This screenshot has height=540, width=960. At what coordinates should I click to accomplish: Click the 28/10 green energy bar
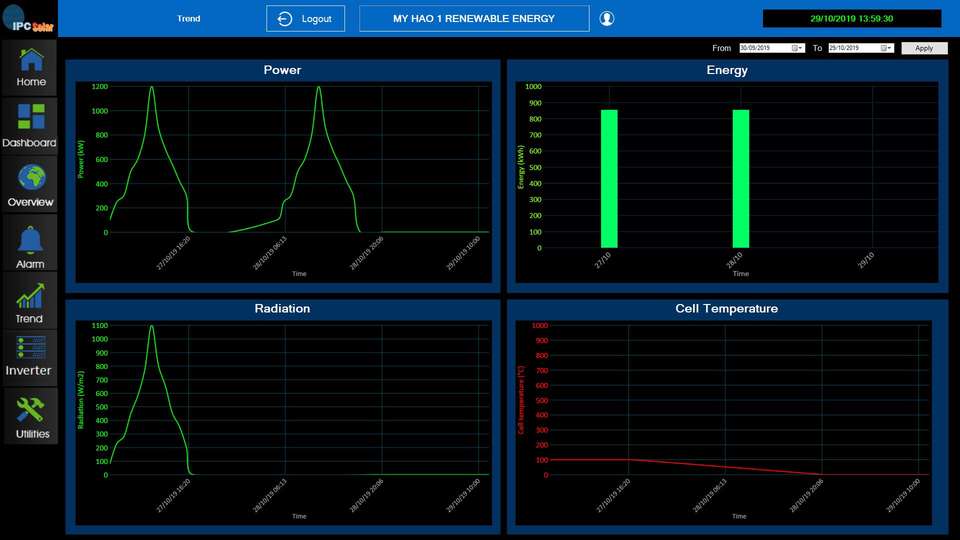pos(741,178)
